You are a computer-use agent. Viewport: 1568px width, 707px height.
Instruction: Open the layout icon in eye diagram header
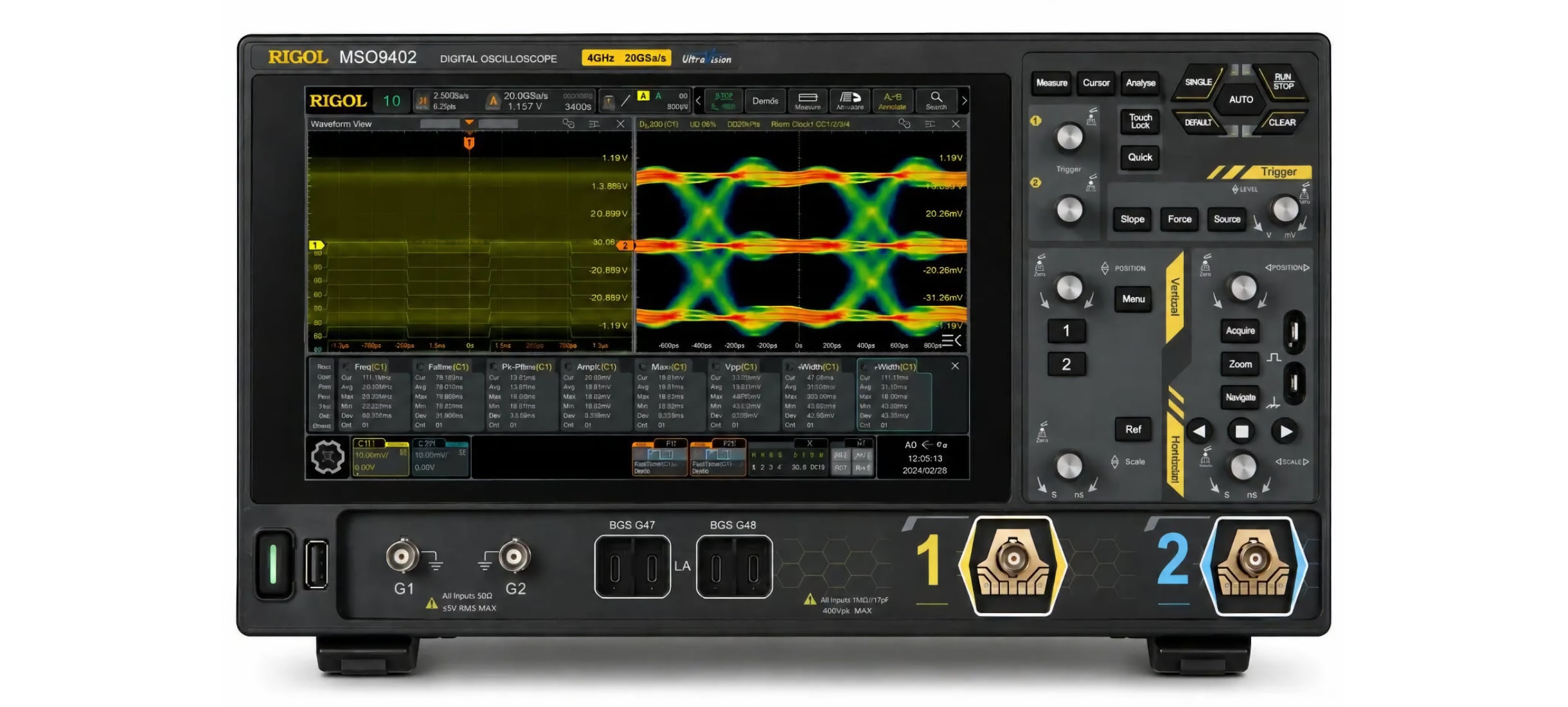point(930,123)
